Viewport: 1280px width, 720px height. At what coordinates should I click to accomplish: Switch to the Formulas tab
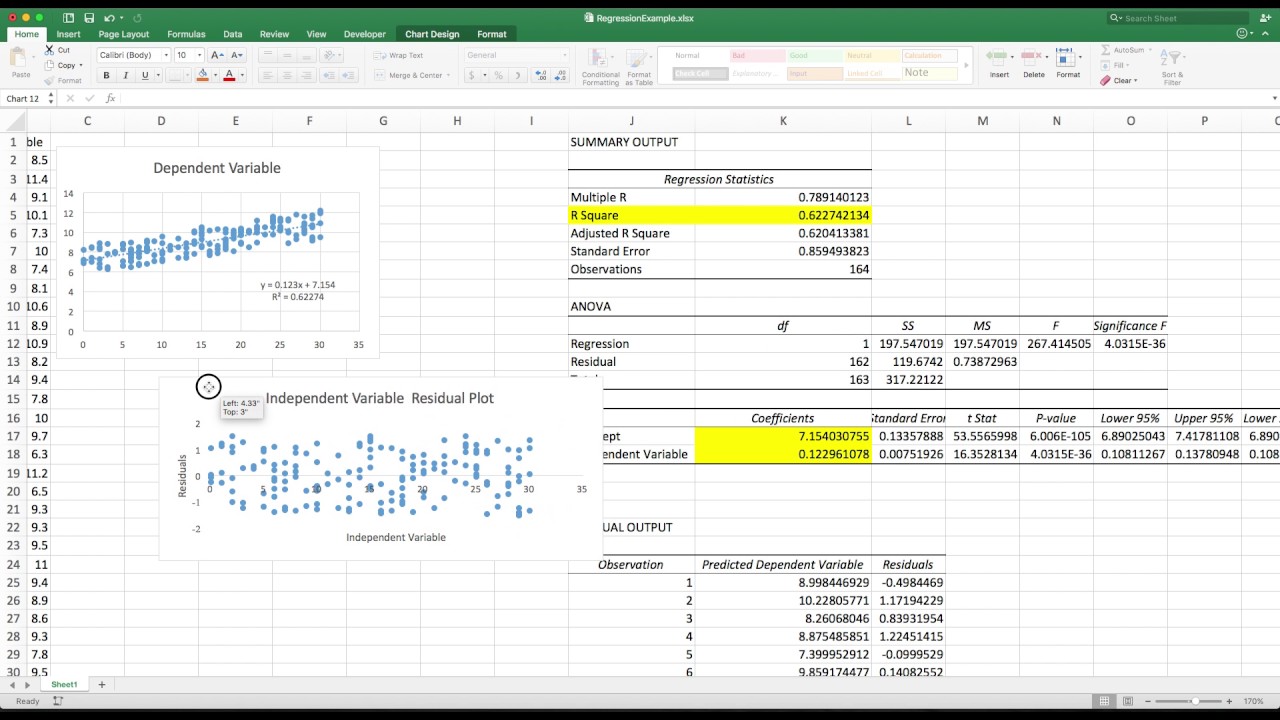tap(186, 34)
